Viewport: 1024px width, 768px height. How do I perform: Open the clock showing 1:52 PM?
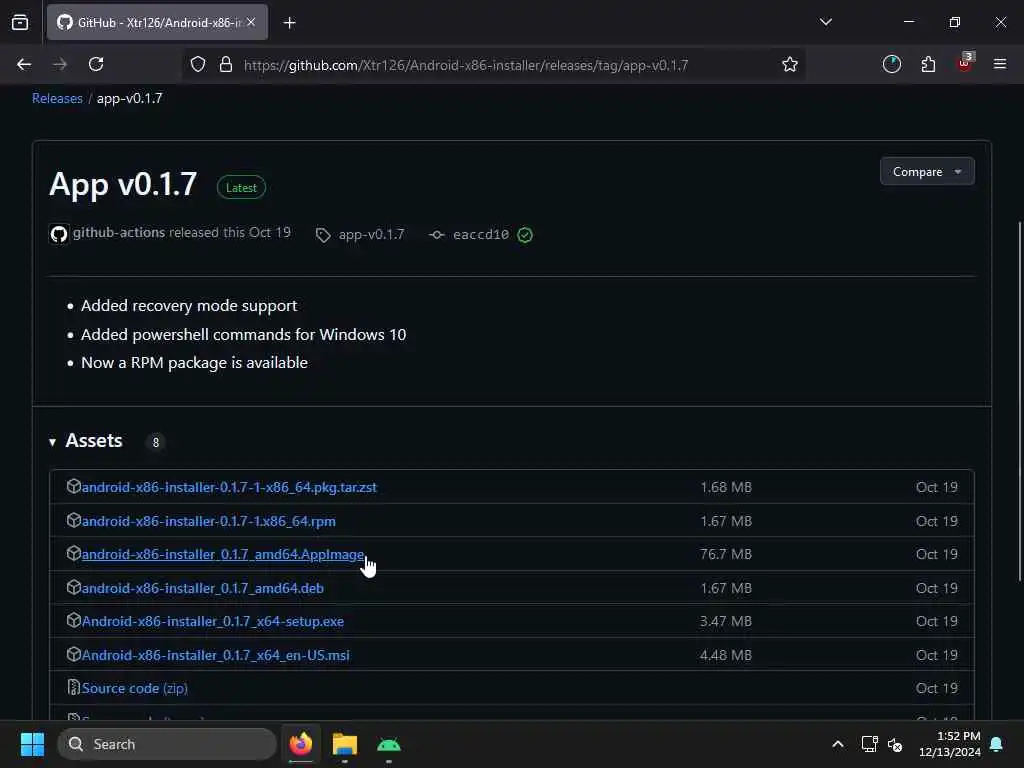pos(950,744)
